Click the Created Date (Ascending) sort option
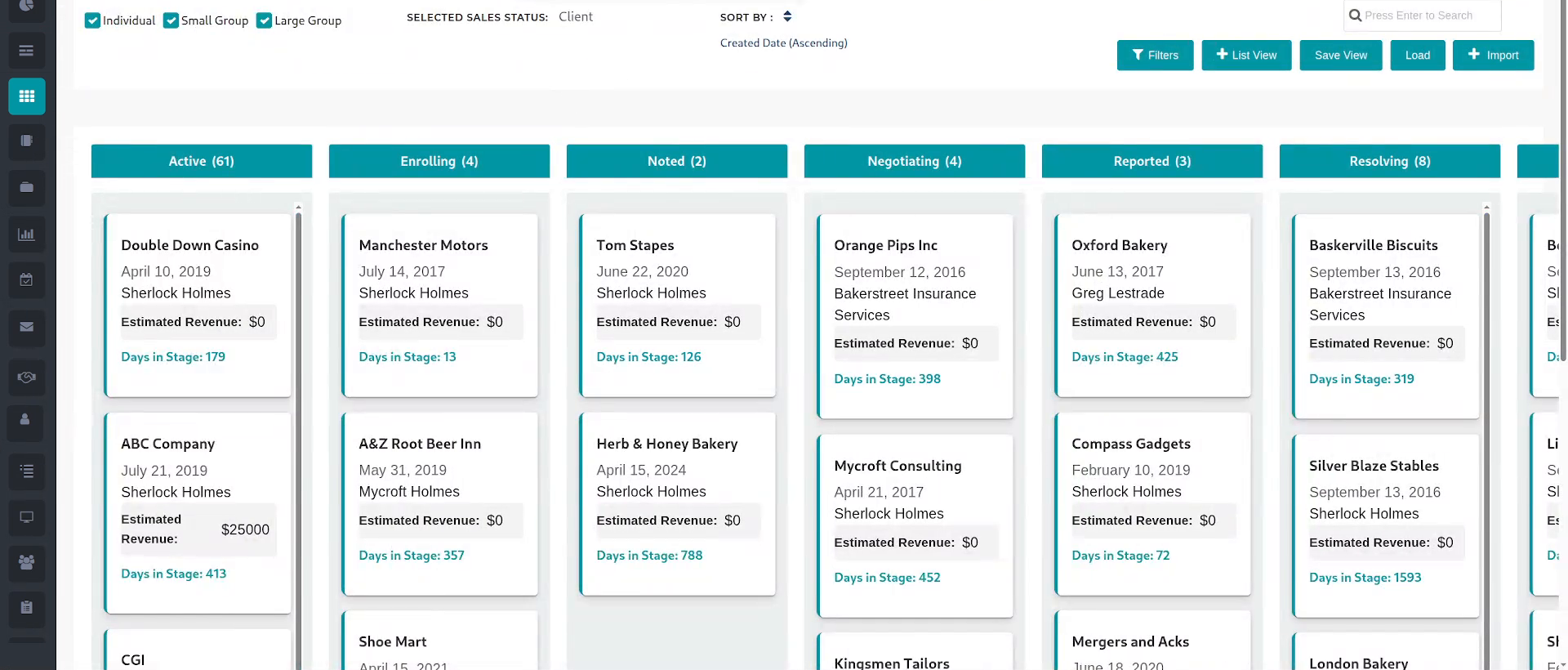The height and width of the screenshot is (670, 1568). point(783,43)
